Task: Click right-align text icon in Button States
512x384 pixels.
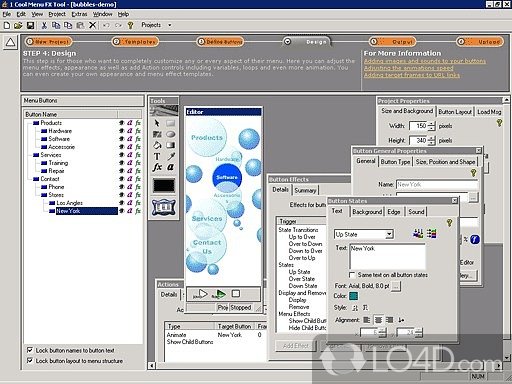Action: click(x=389, y=320)
